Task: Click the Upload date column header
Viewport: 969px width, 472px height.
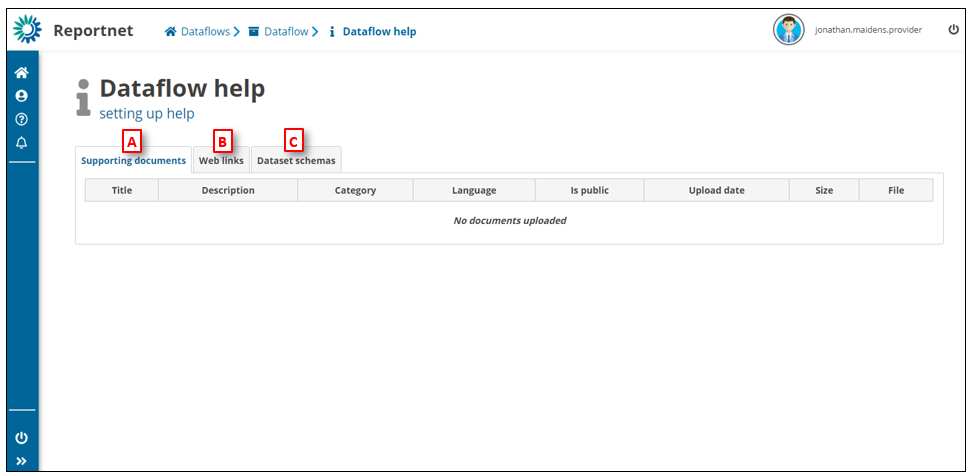Action: [x=716, y=190]
